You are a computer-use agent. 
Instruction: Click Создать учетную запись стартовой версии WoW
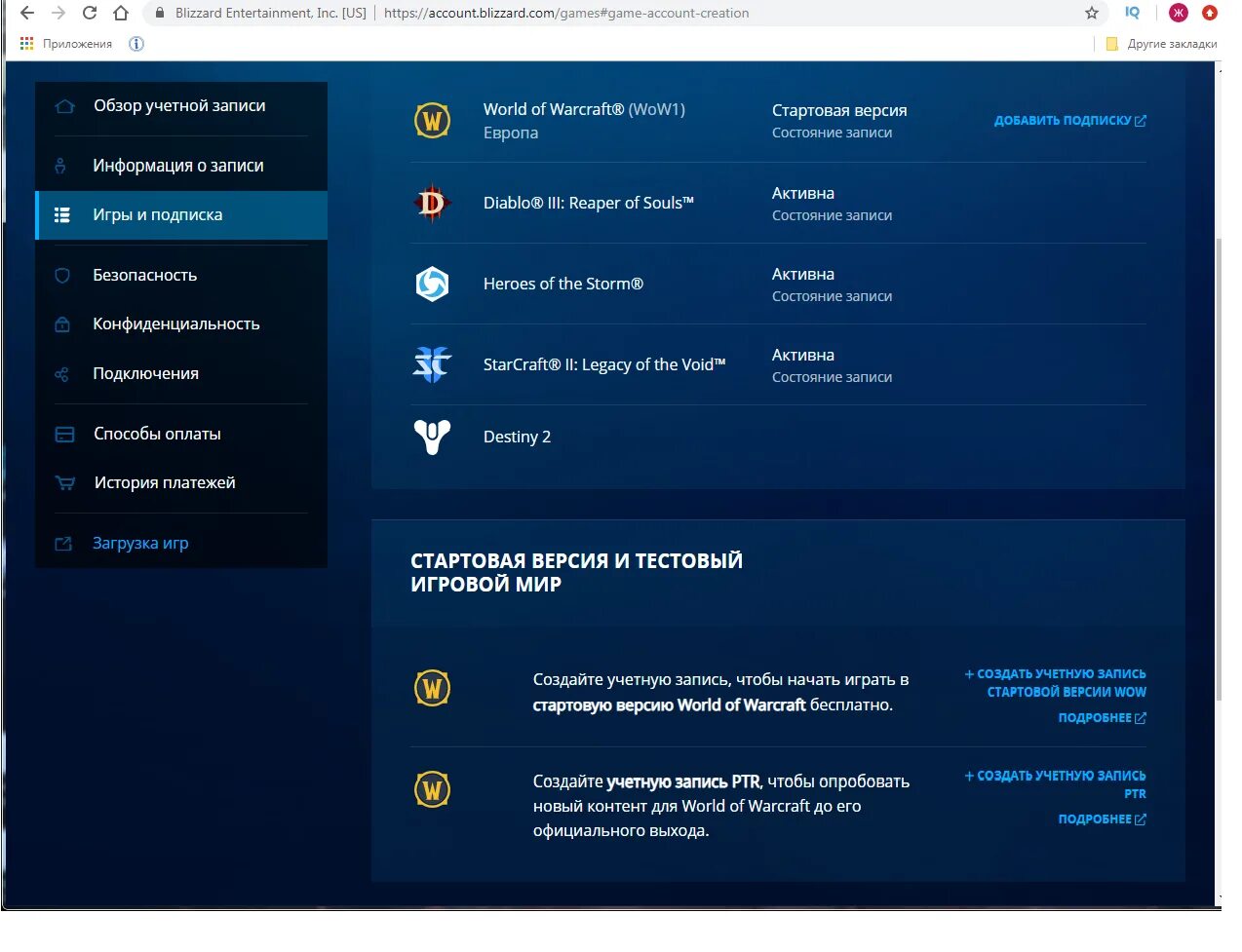(x=1055, y=683)
